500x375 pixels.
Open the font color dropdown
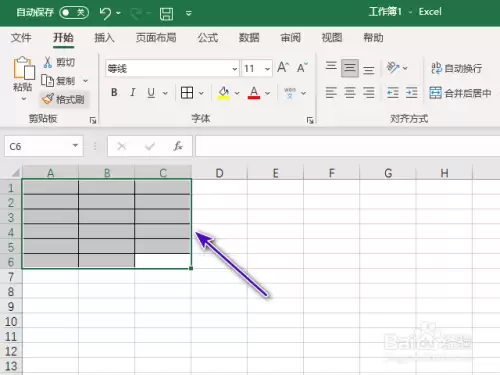coord(267,93)
